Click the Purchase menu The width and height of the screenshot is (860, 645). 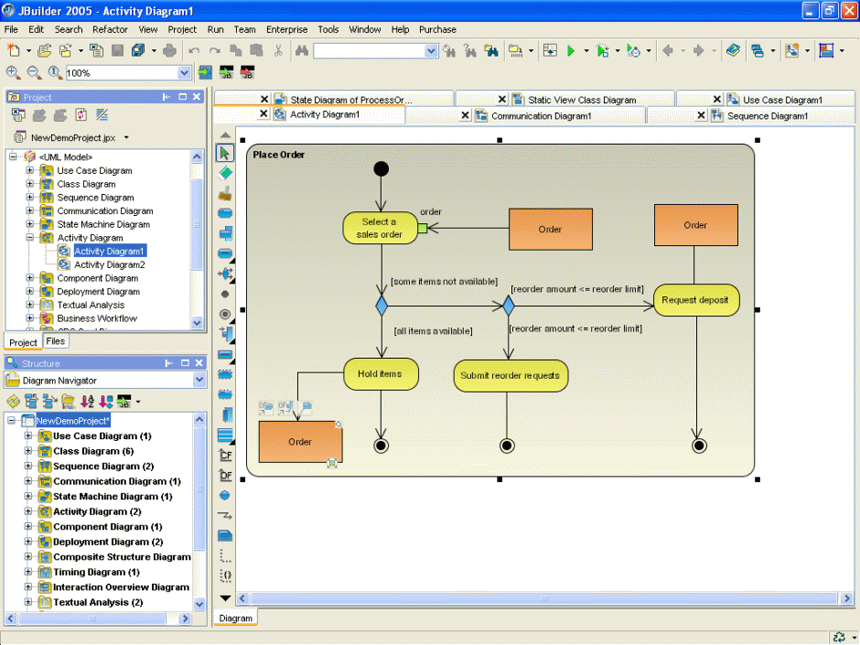[438, 30]
